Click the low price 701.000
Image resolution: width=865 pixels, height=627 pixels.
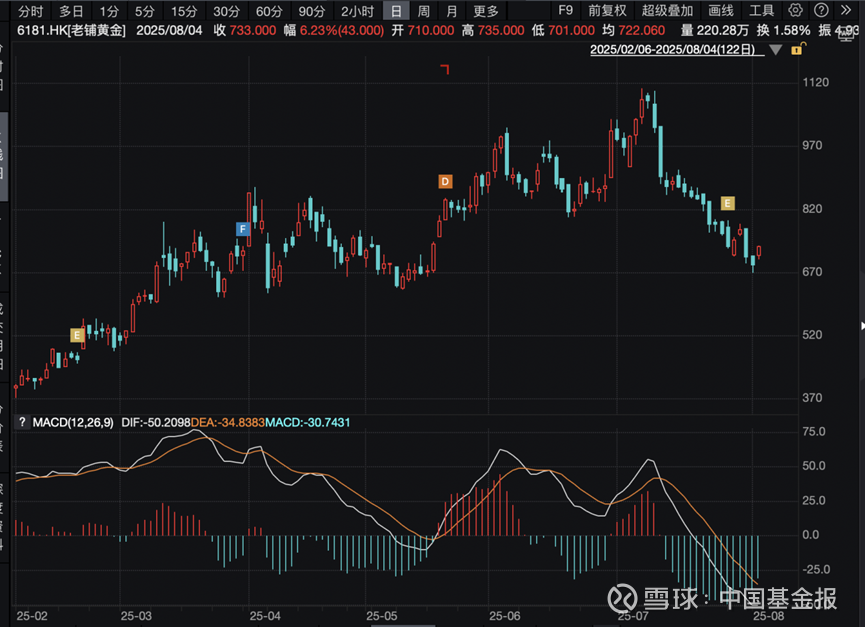[572, 30]
